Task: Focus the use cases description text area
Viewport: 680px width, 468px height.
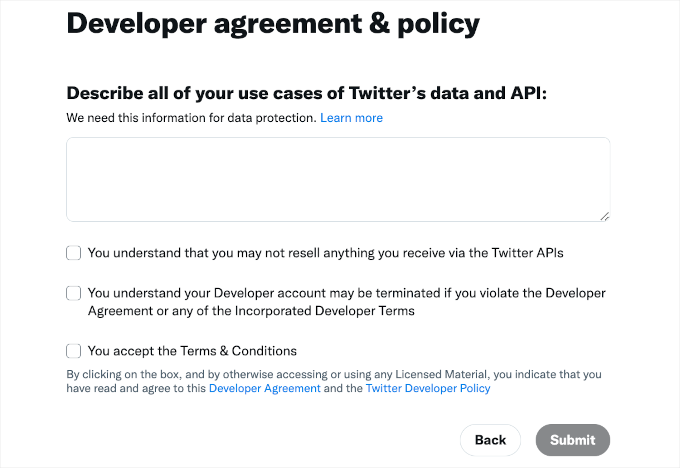Action: coord(338,180)
